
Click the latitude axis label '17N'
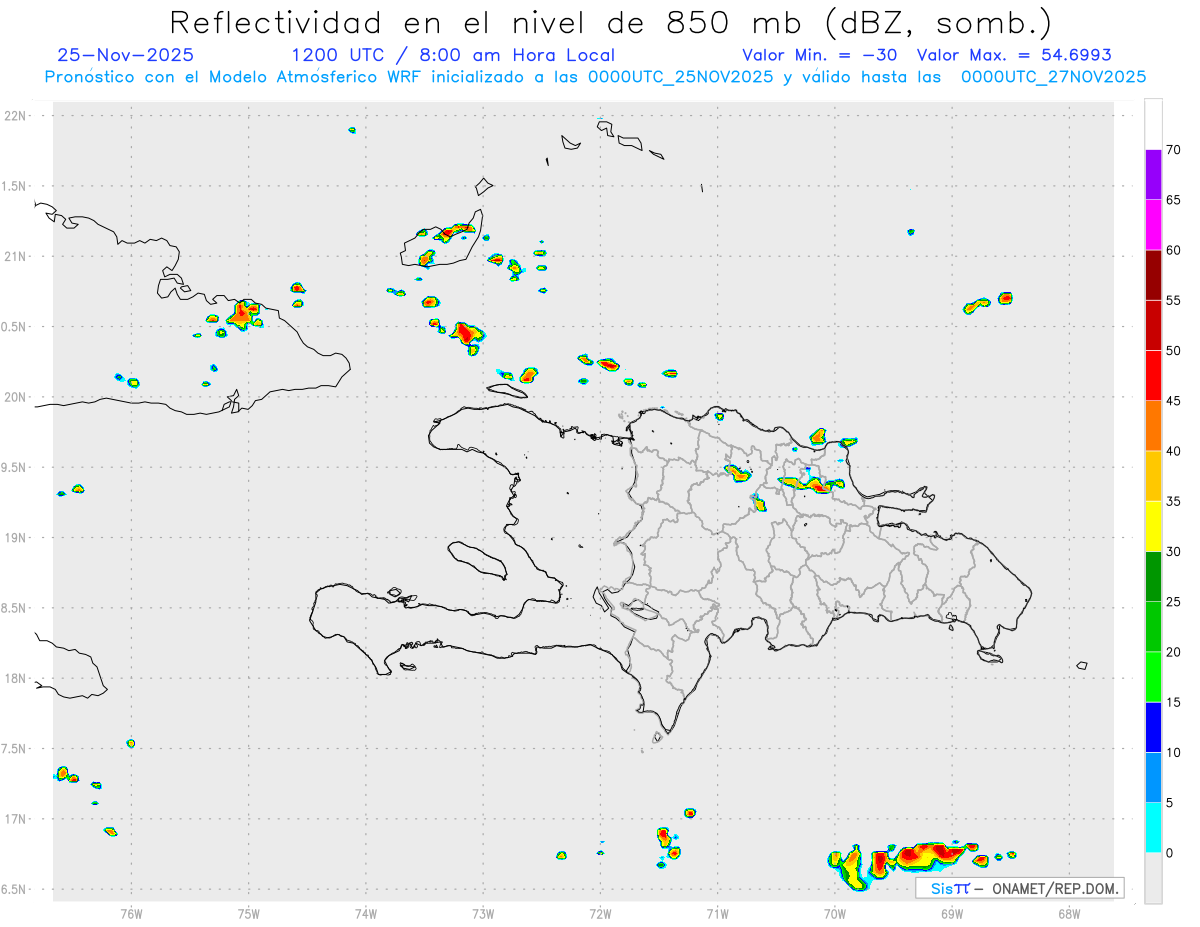pos(17,819)
